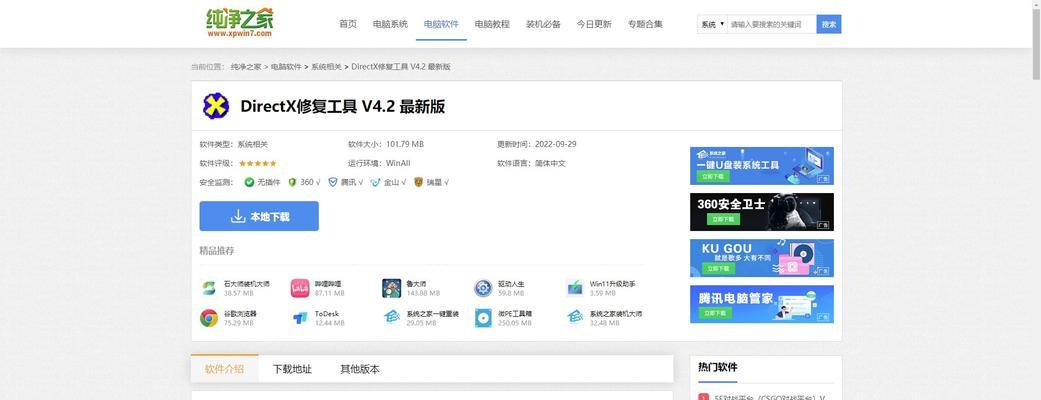Click the WinAll 运行环境 value
1041x400 pixels.
coord(398,163)
